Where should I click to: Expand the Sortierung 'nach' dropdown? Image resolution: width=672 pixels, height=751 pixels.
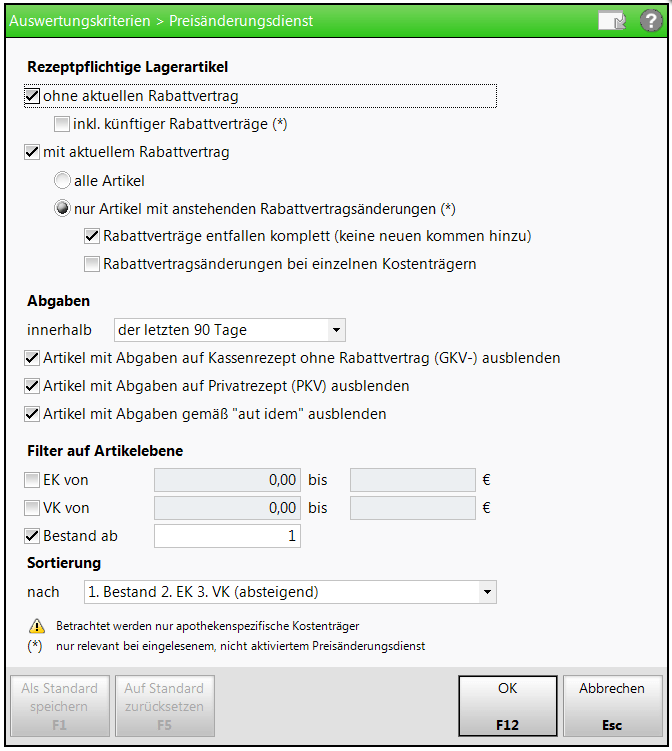[290, 592]
